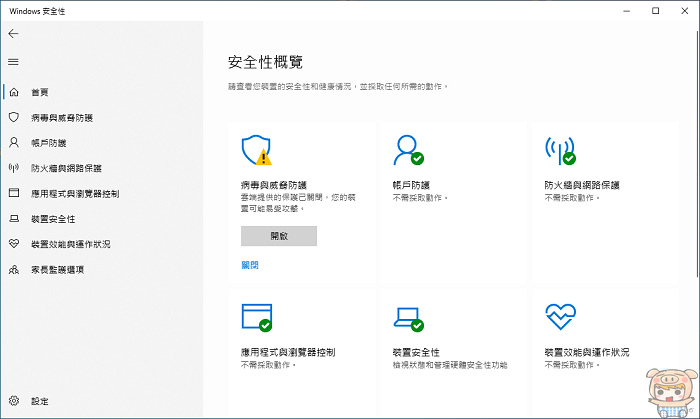Open 病毒與威脅防護 from the sidebar
Image resolution: width=700 pixels, height=419 pixels.
click(x=62, y=118)
